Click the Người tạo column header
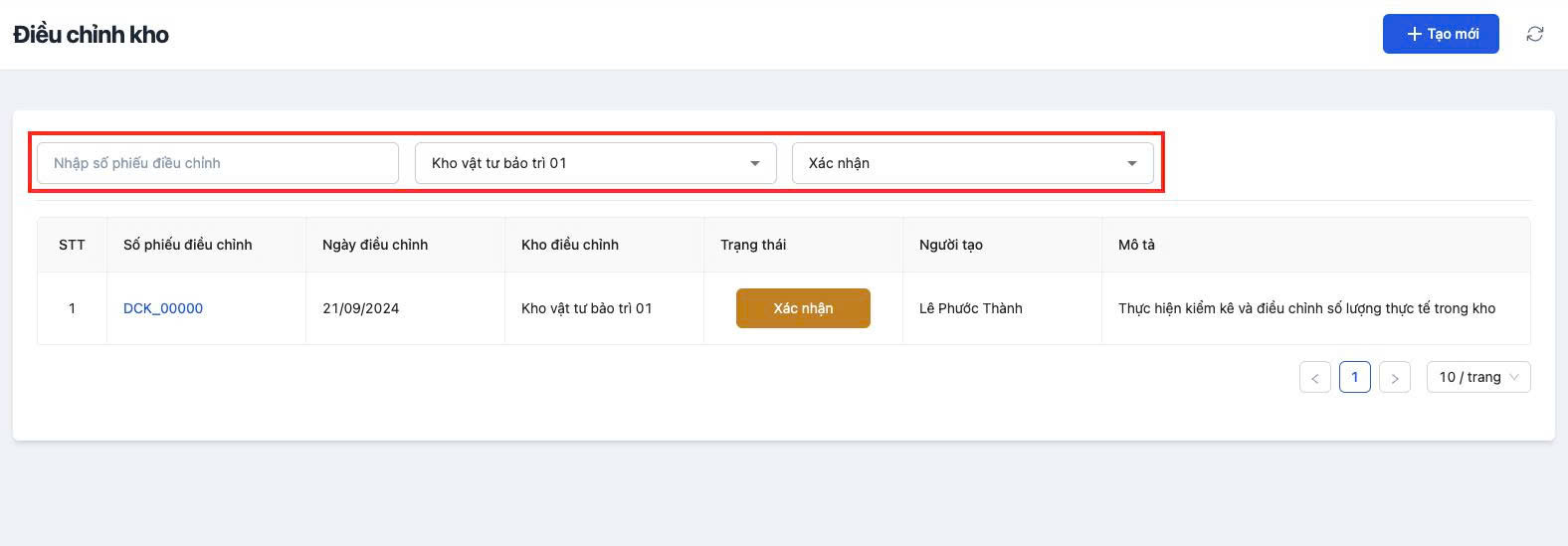Image resolution: width=1568 pixels, height=546 pixels. tap(951, 245)
